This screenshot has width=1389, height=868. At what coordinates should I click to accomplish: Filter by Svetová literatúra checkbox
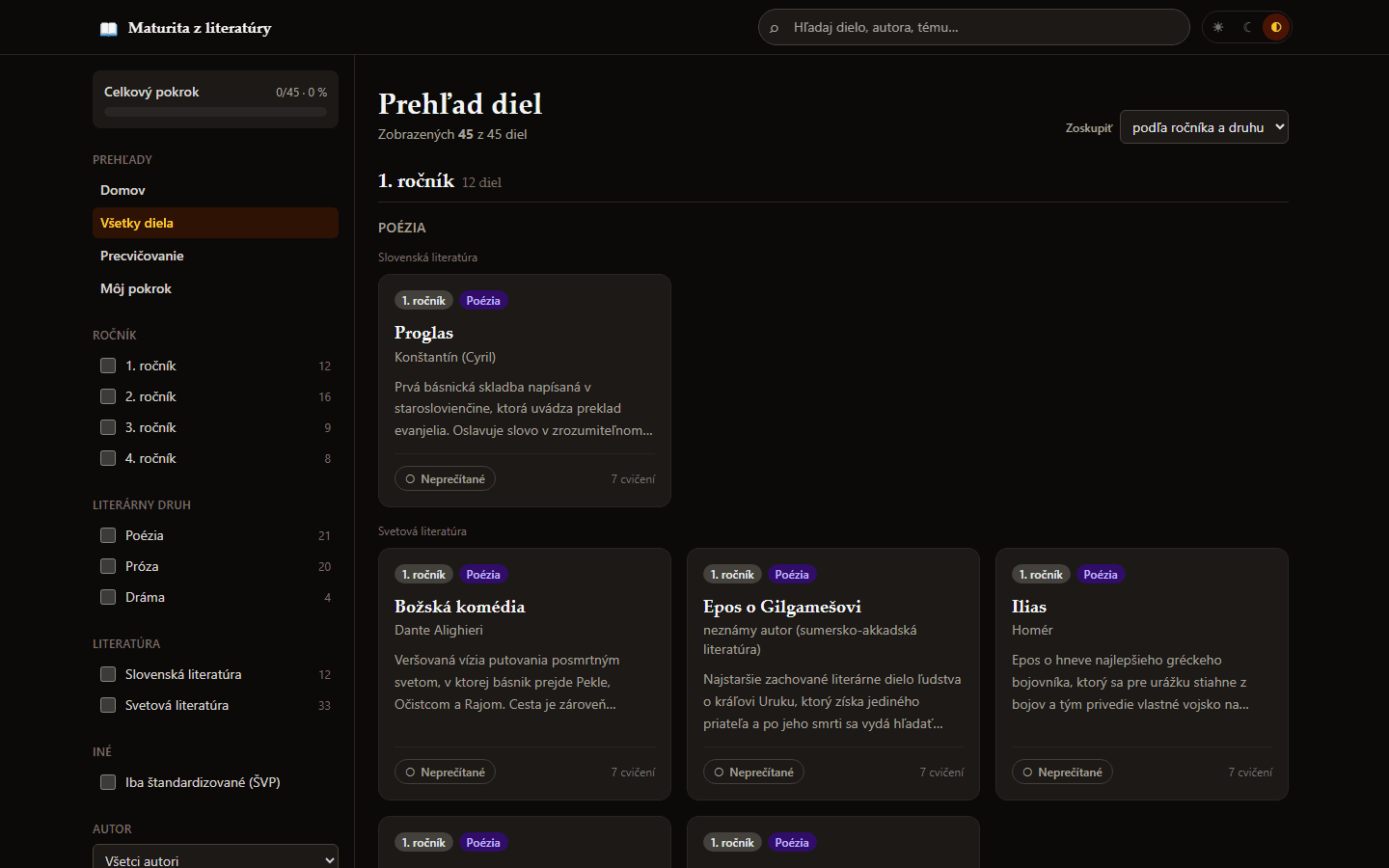[108, 705]
